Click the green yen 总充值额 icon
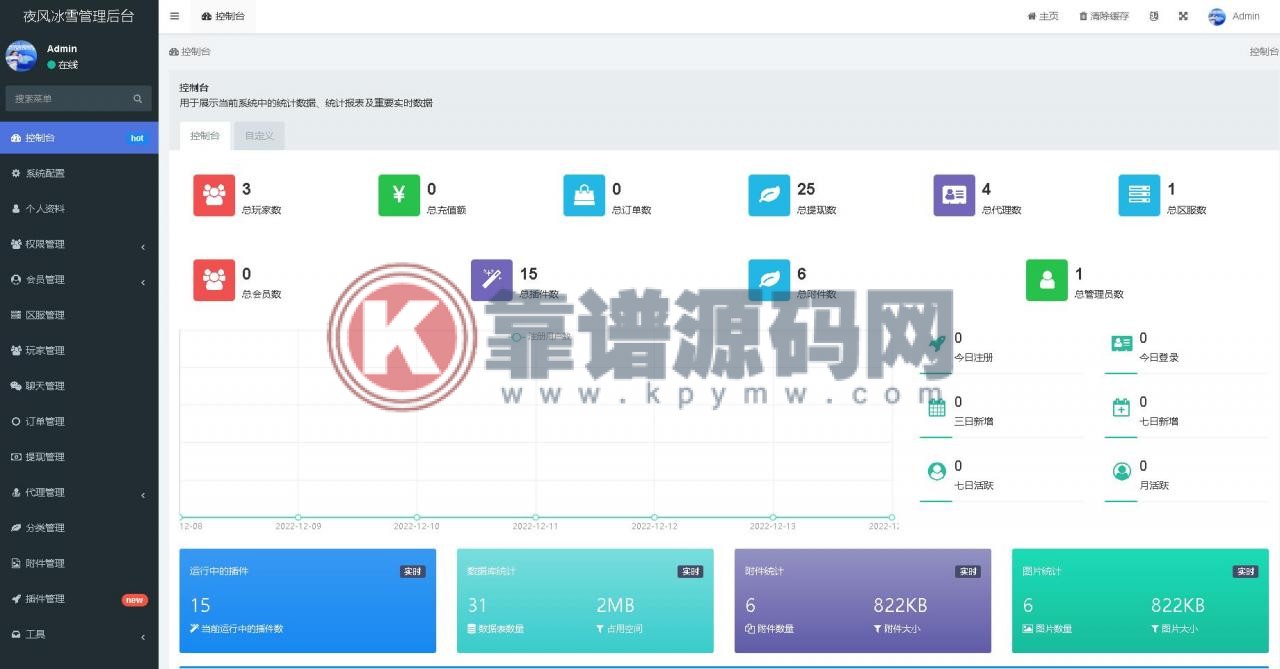The width and height of the screenshot is (1280, 669). (399, 195)
